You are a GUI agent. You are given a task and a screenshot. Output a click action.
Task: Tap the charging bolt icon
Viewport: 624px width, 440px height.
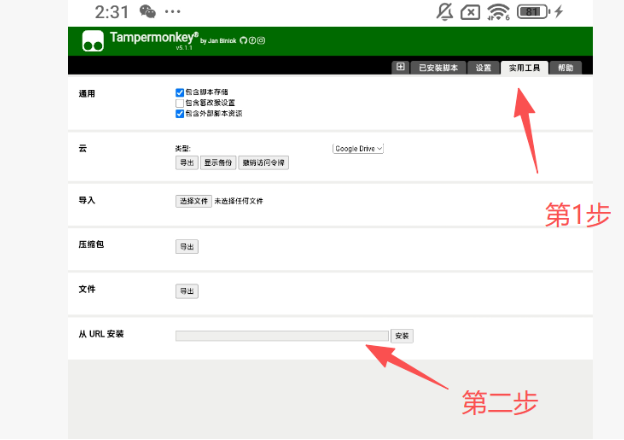pos(559,12)
